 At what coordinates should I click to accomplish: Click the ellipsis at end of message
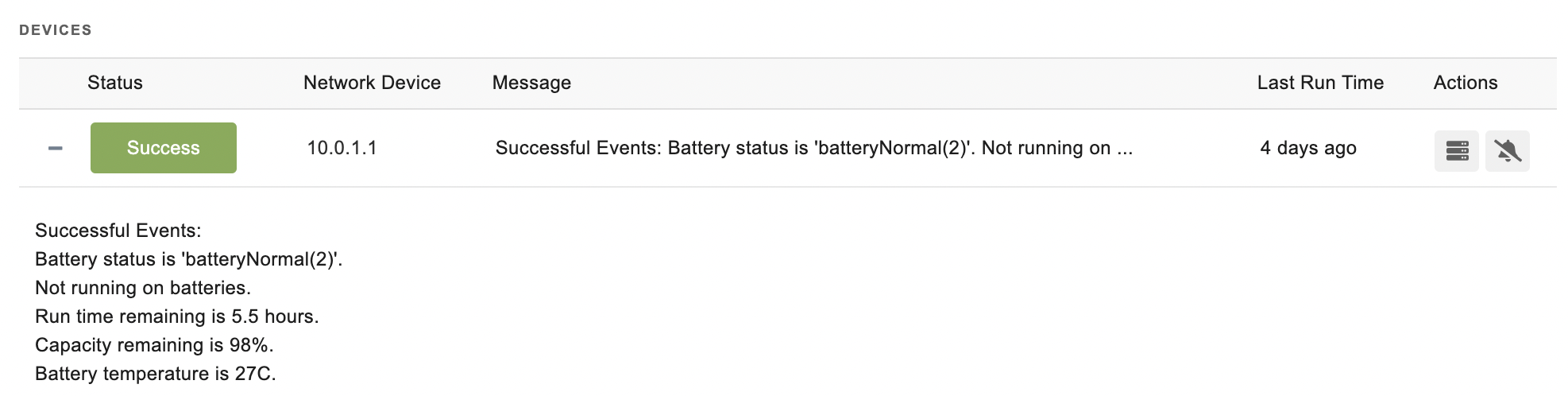[x=1125, y=149]
